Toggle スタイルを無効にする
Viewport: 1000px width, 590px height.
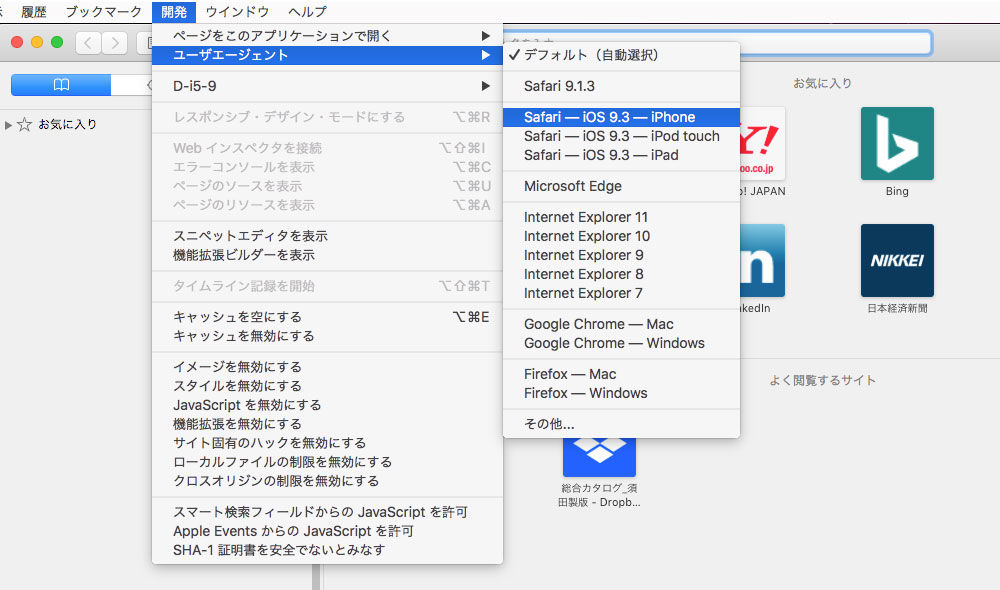pyautogui.click(x=327, y=386)
